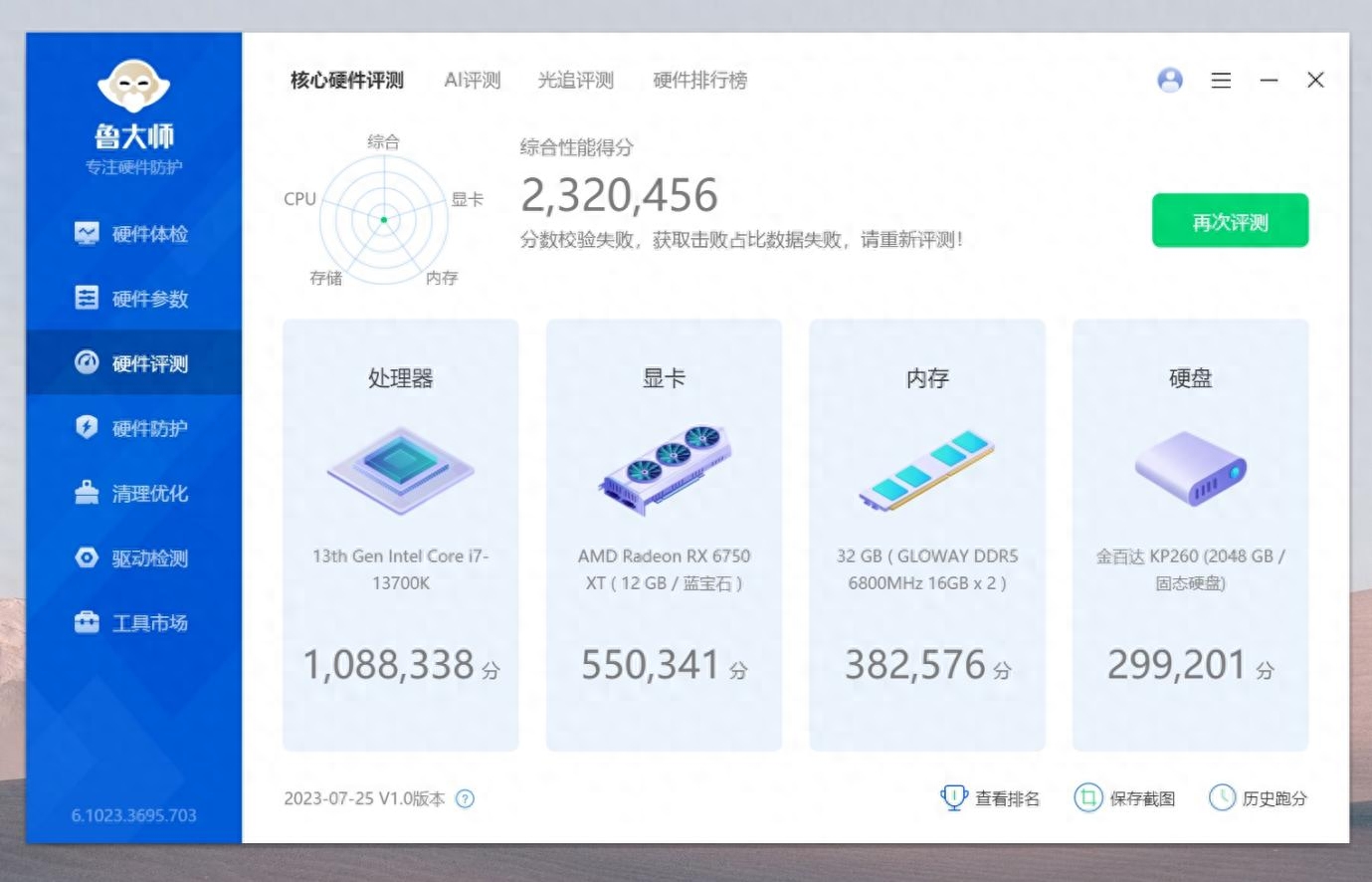Screen dimensions: 1372x882
Task: Click the processor chip illustration
Action: pos(401,471)
